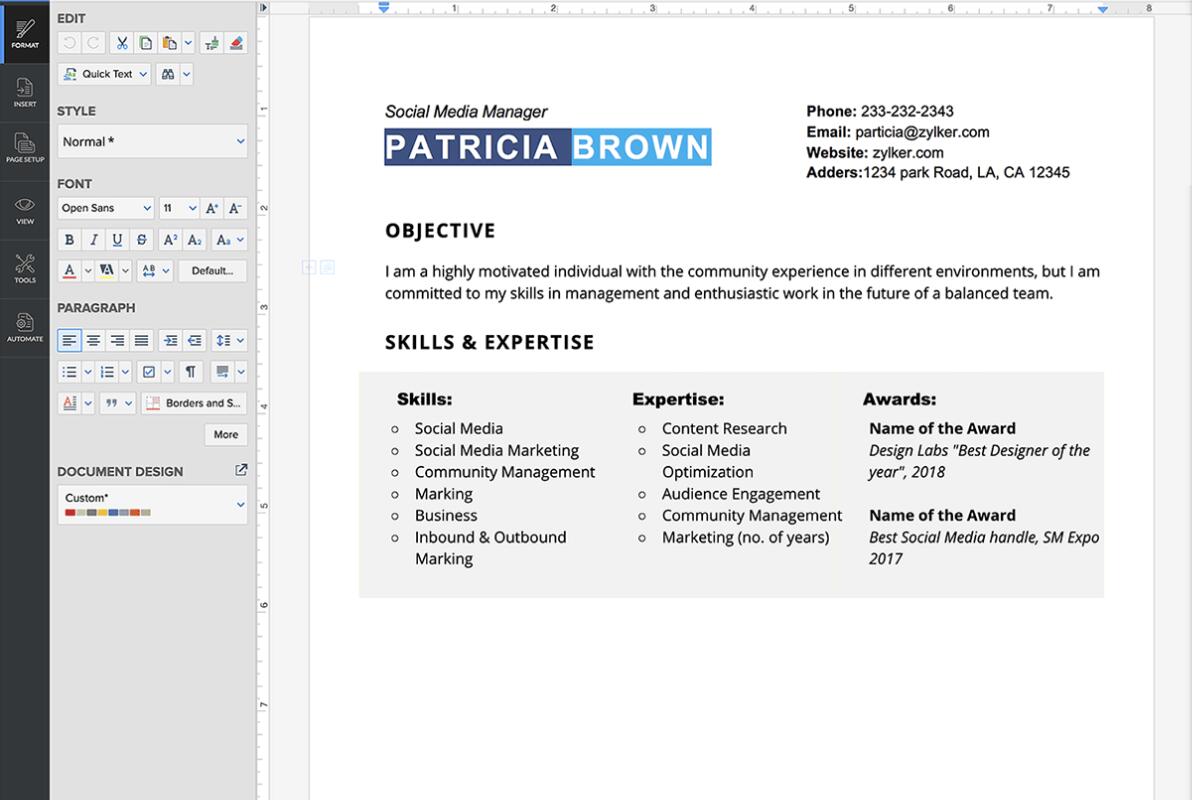Click the OBJECTIVE heading text
This screenshot has width=1192, height=800.
click(x=440, y=231)
